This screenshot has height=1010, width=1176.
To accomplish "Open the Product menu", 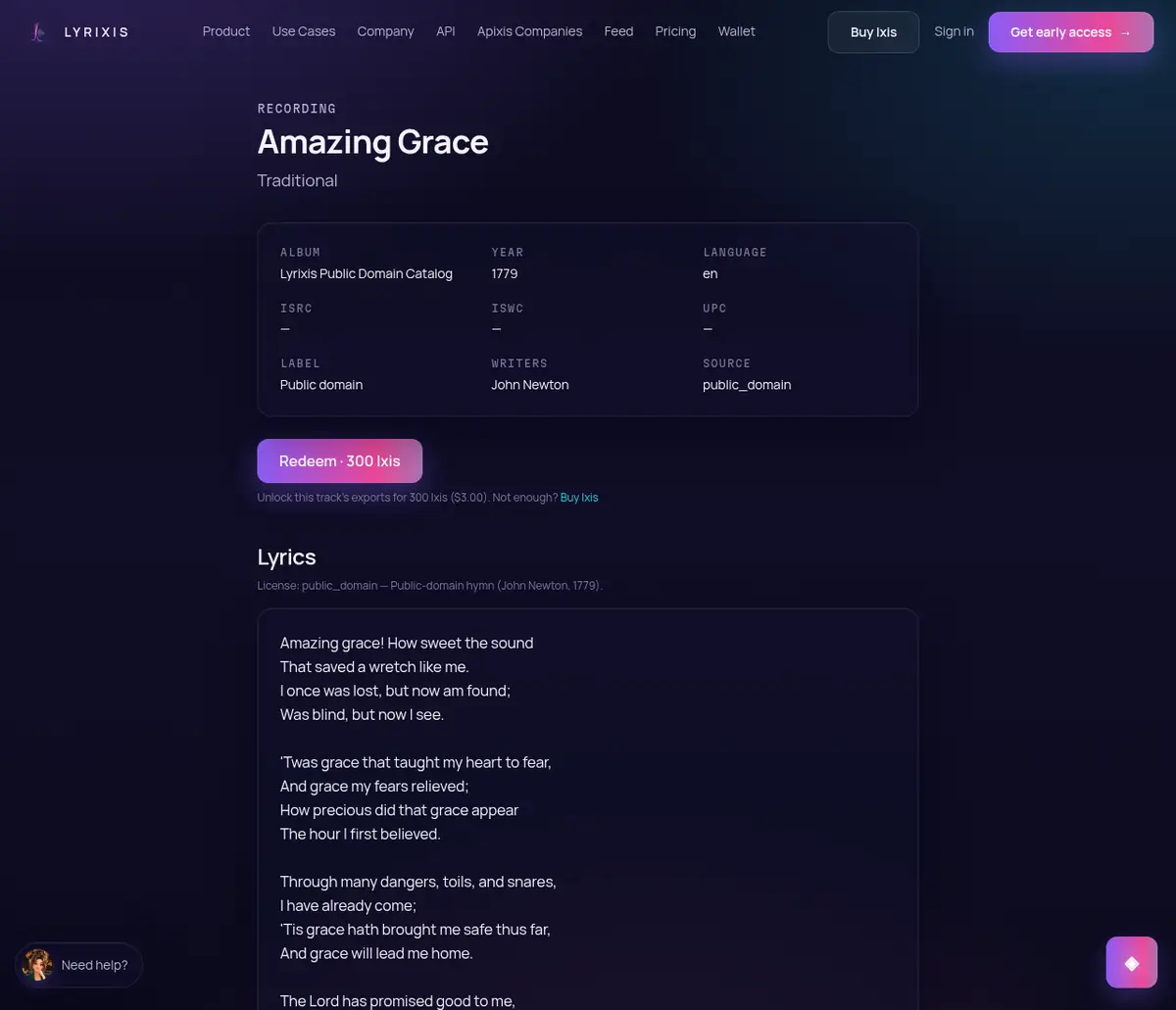I will [226, 31].
